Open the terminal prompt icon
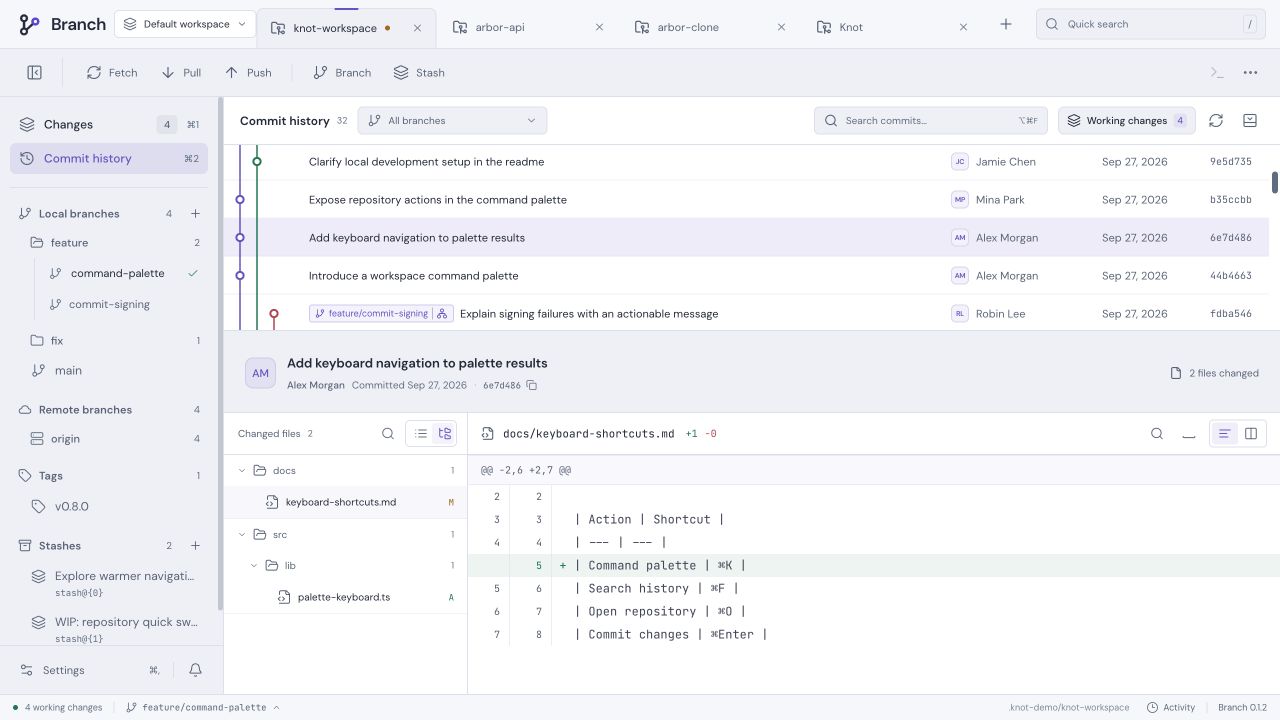 point(1217,73)
